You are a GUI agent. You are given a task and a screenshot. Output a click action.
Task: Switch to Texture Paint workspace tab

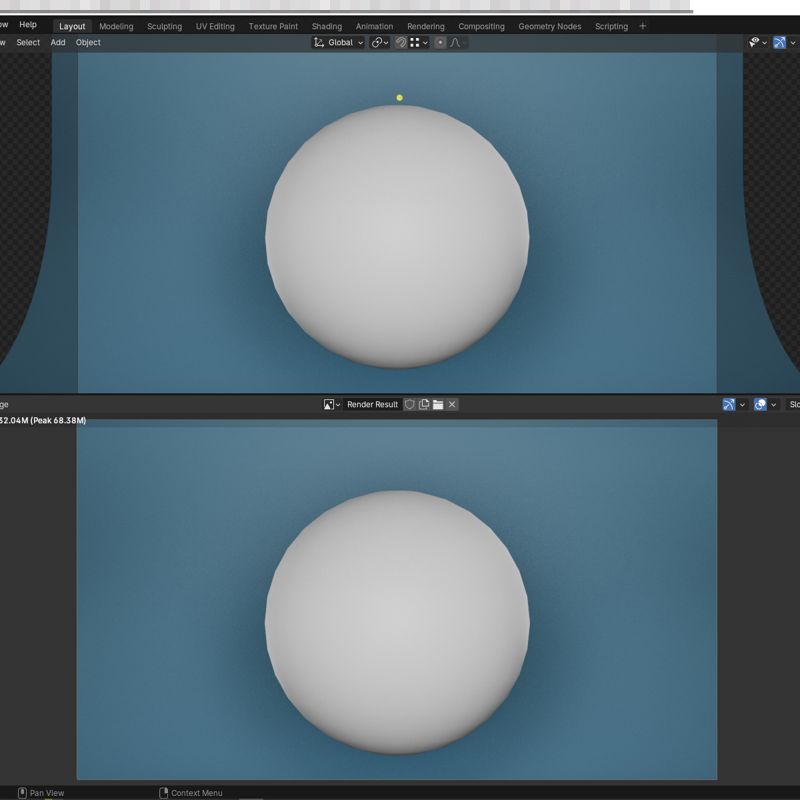[x=273, y=26]
